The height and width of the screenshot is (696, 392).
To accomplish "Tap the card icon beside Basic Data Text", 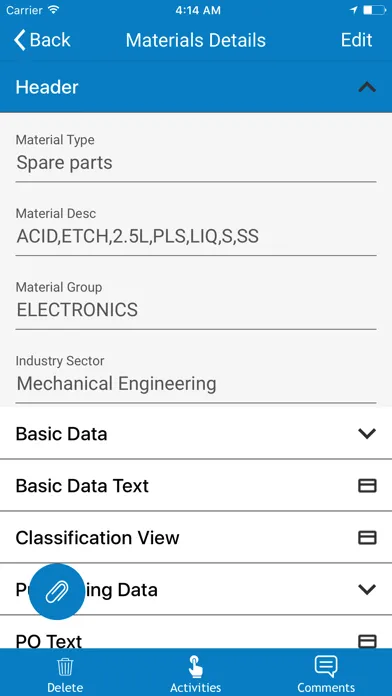I will (367, 486).
